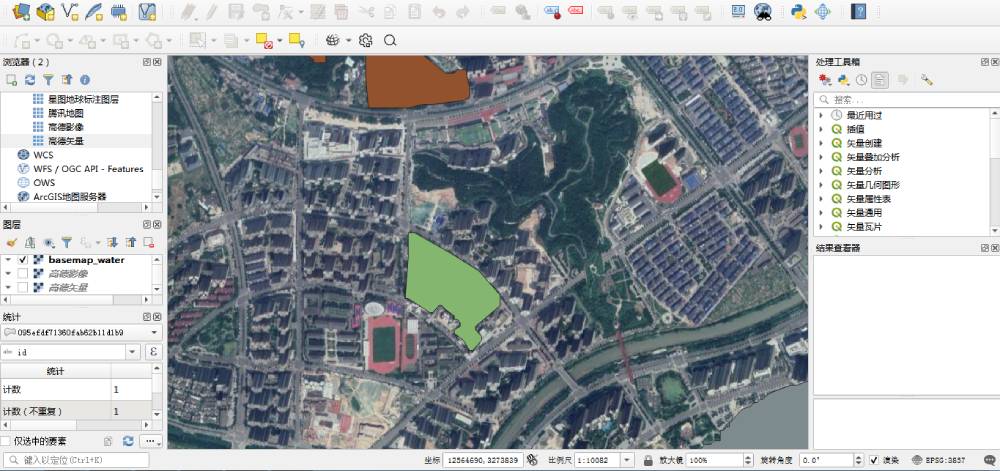This screenshot has height=471, width=1000.
Task: Open the Python console
Action: tap(798, 12)
